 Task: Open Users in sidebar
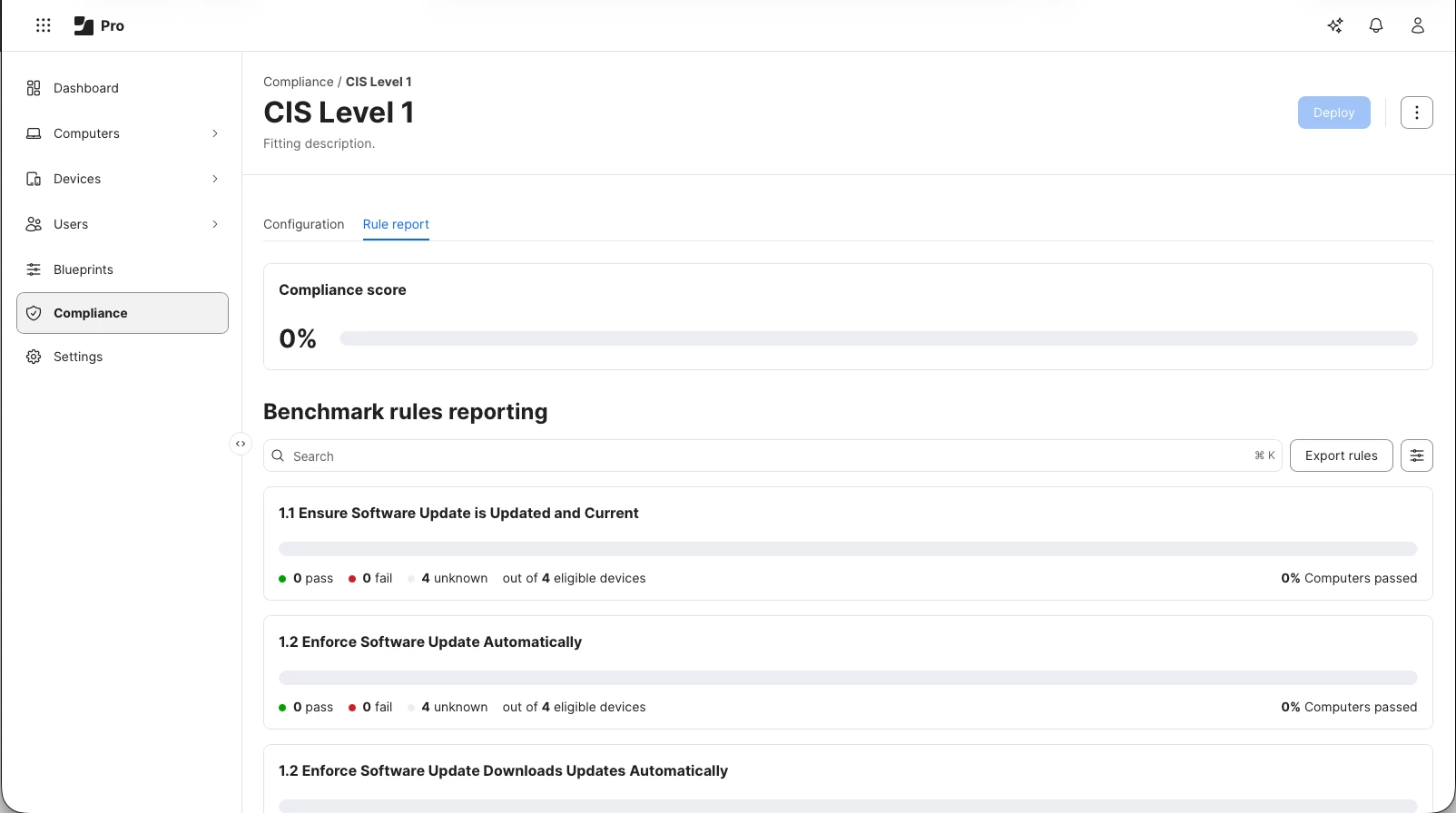click(x=123, y=224)
